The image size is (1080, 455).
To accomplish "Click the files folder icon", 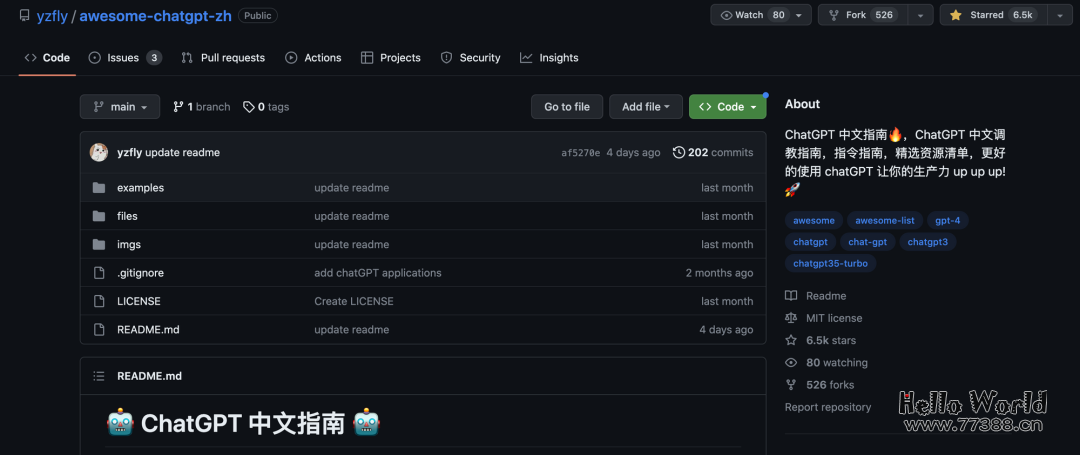I will [99, 216].
